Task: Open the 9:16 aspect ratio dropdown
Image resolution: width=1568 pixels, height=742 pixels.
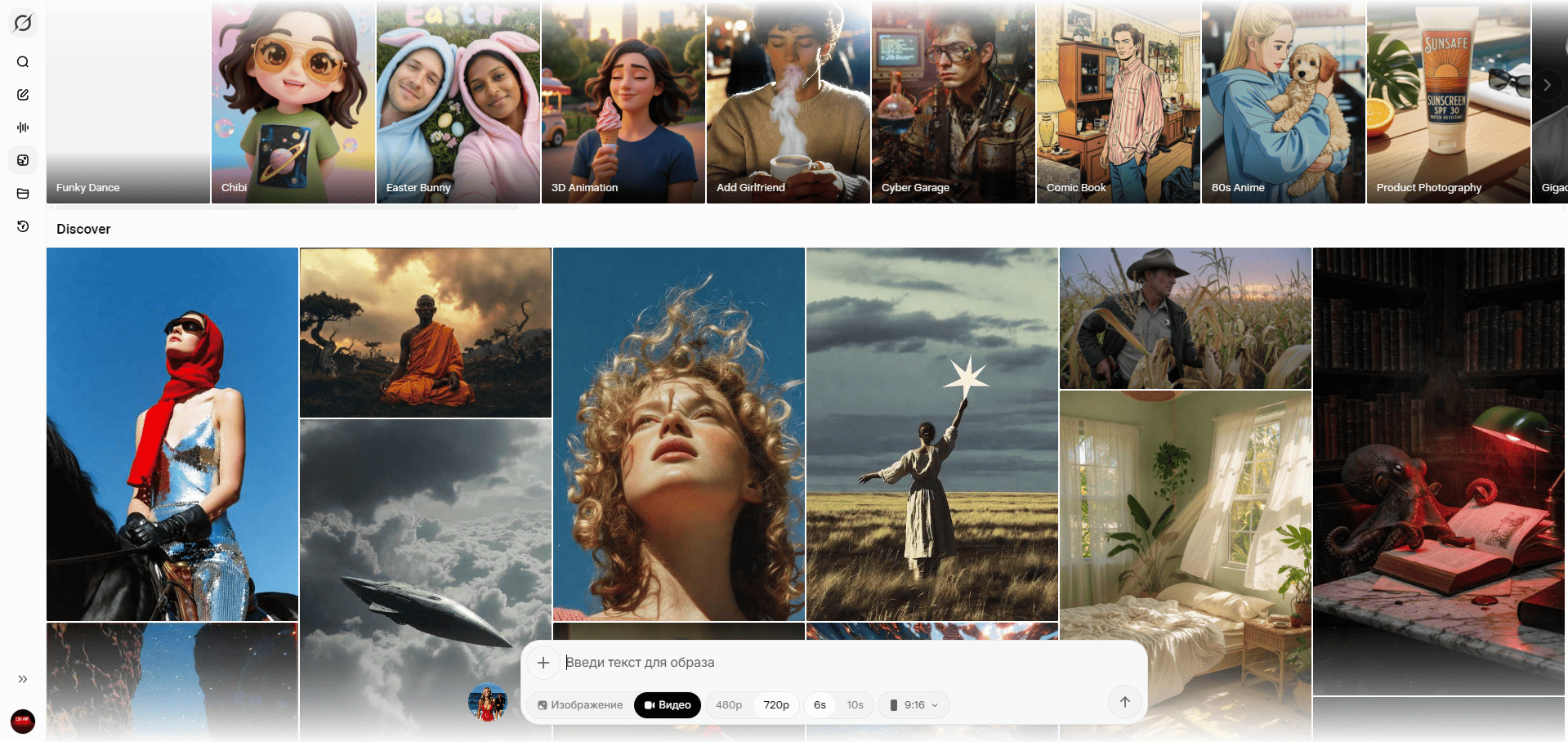Action: coord(914,705)
